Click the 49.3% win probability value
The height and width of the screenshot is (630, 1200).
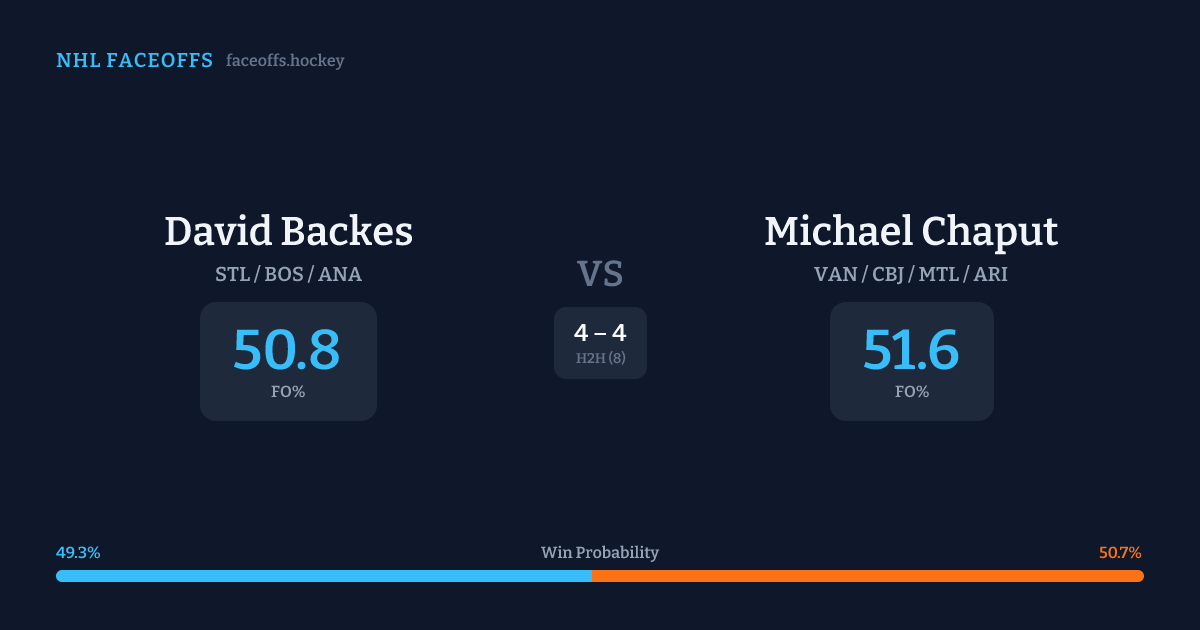click(x=78, y=553)
